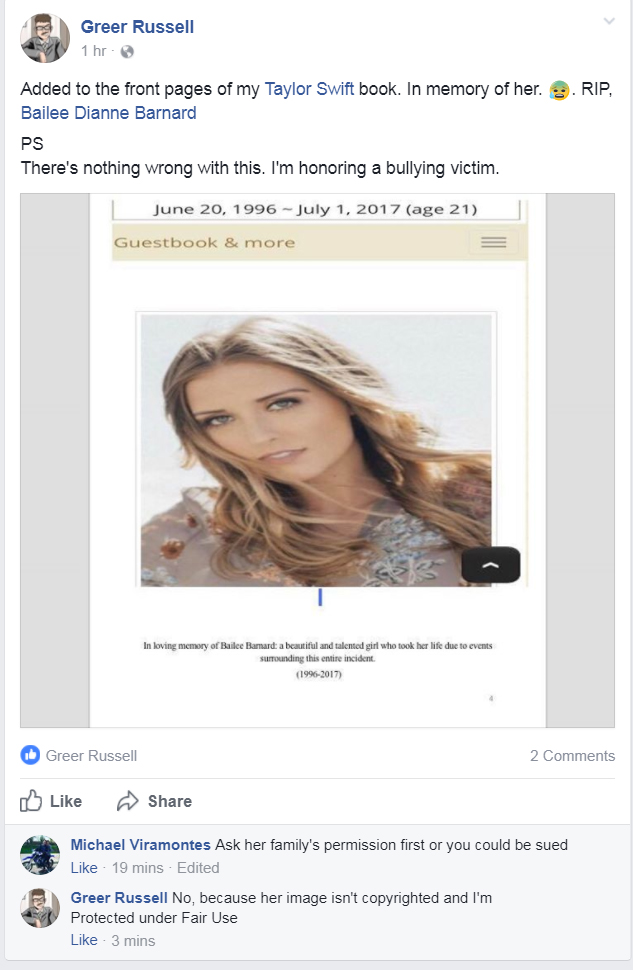Like Greer Russell's reply comment
The width and height of the screenshot is (633, 970).
click(84, 940)
